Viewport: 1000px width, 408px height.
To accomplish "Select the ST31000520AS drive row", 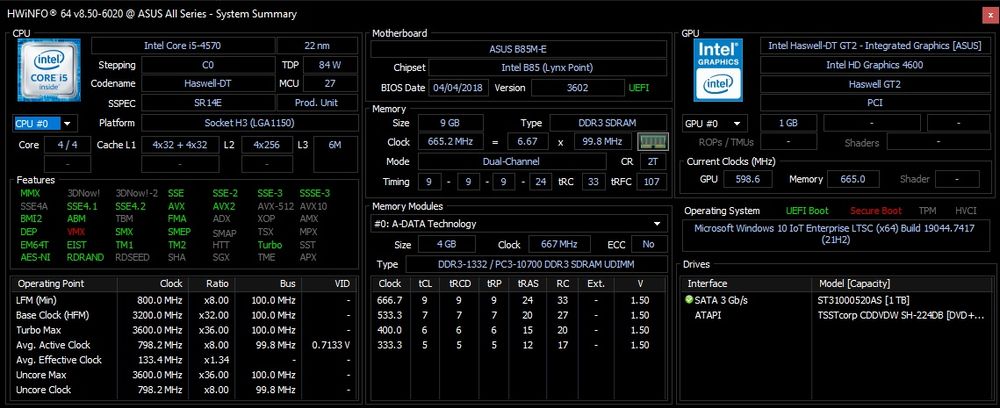I will coord(835,300).
